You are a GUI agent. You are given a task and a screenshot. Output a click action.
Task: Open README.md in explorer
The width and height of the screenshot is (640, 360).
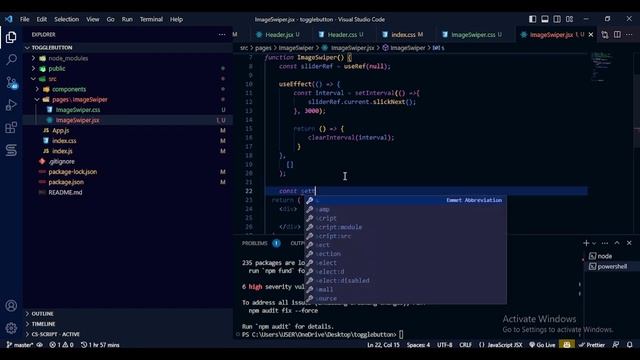(65, 192)
